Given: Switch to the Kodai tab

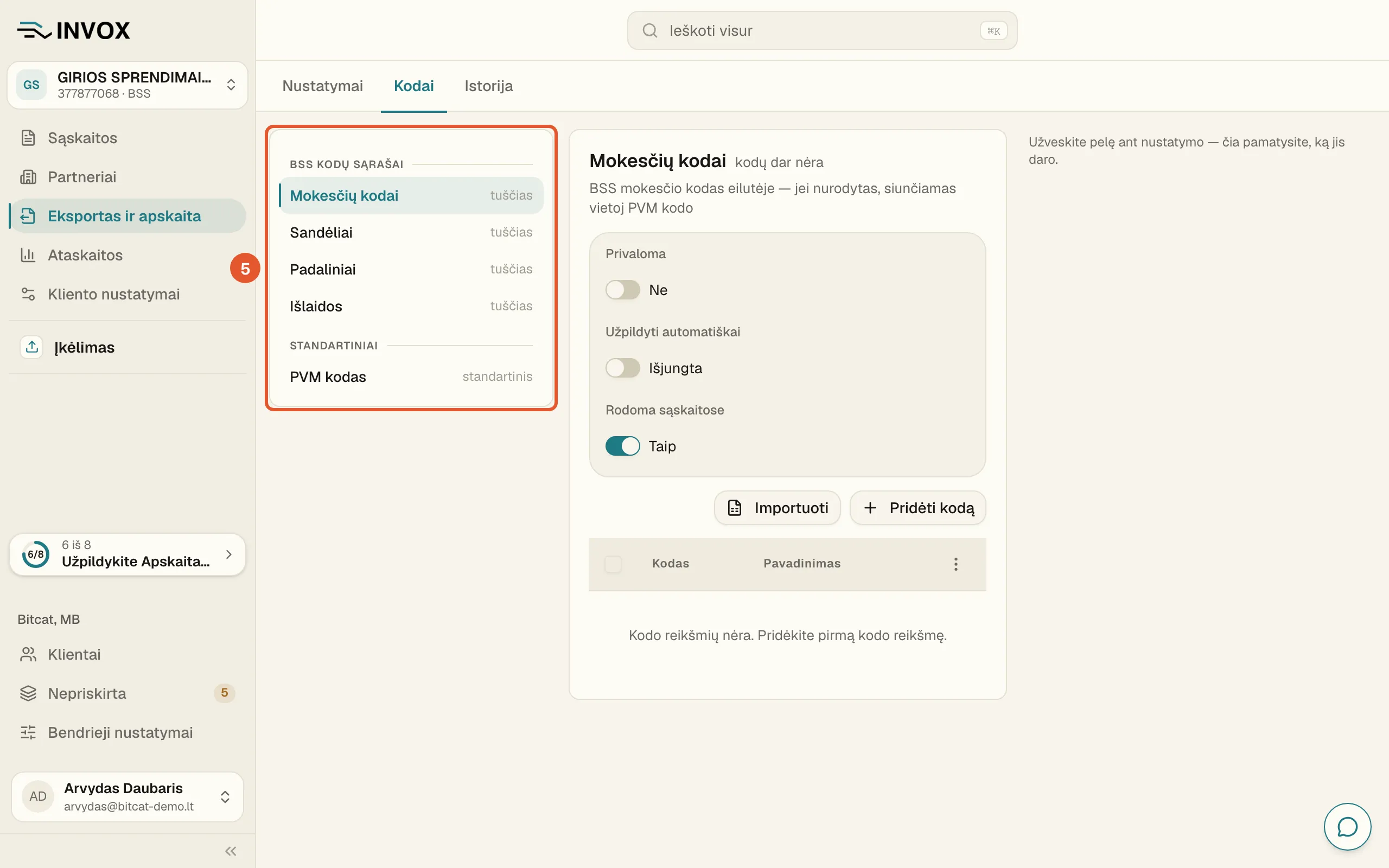Looking at the screenshot, I should pos(413,86).
